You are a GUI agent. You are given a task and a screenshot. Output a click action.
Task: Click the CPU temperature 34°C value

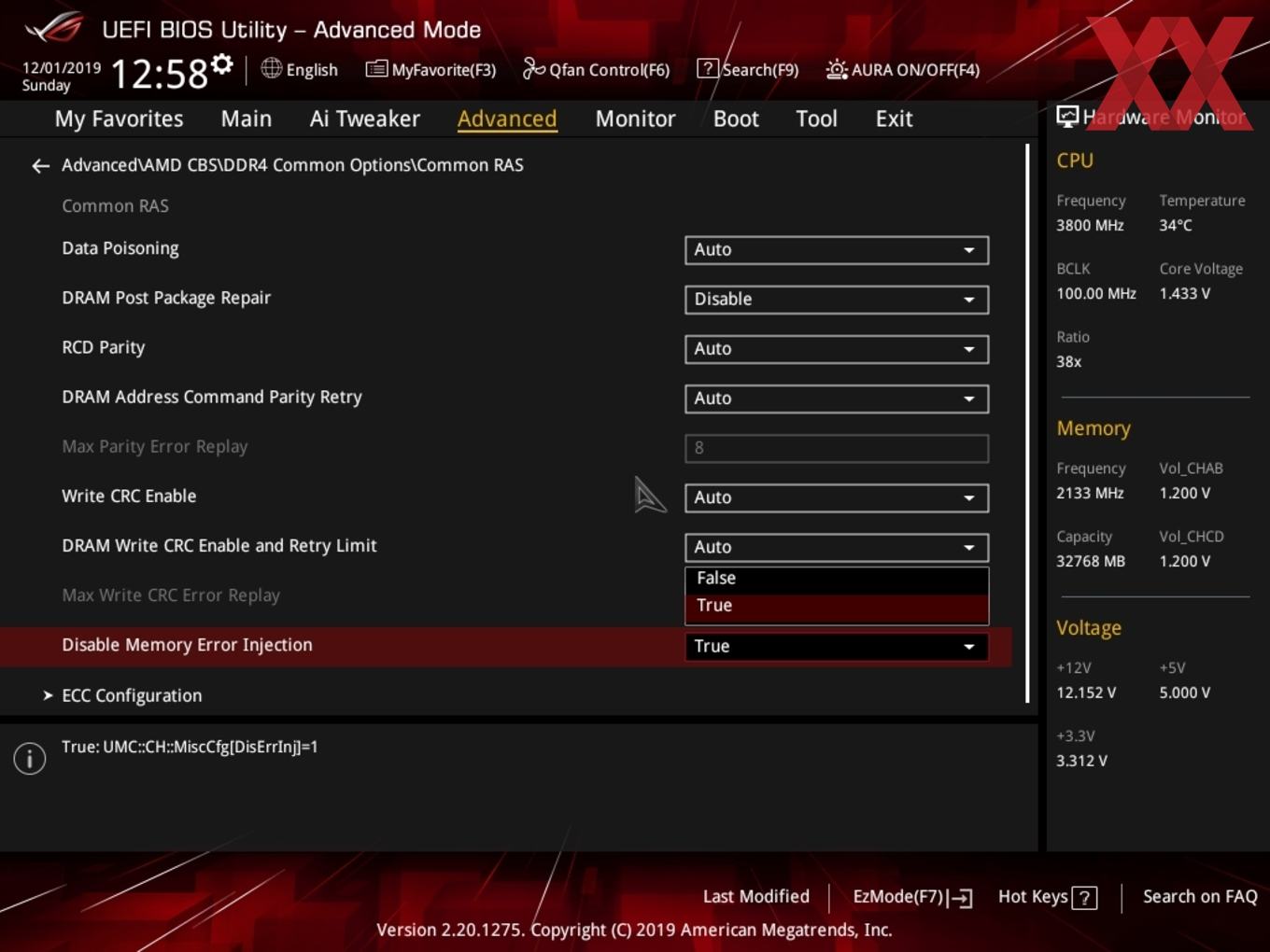[x=1176, y=225]
